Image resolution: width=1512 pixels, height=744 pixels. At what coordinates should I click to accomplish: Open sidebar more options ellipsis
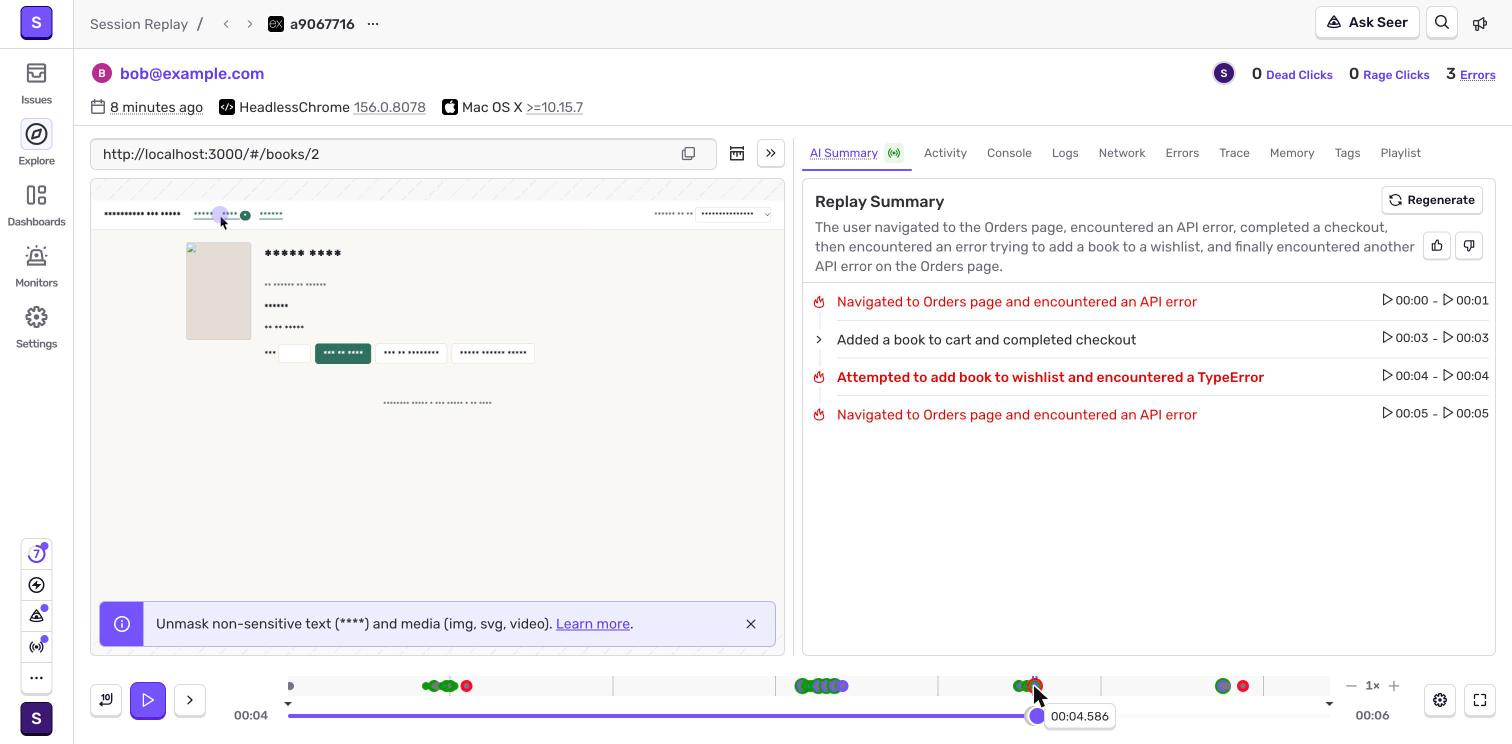[x=36, y=677]
